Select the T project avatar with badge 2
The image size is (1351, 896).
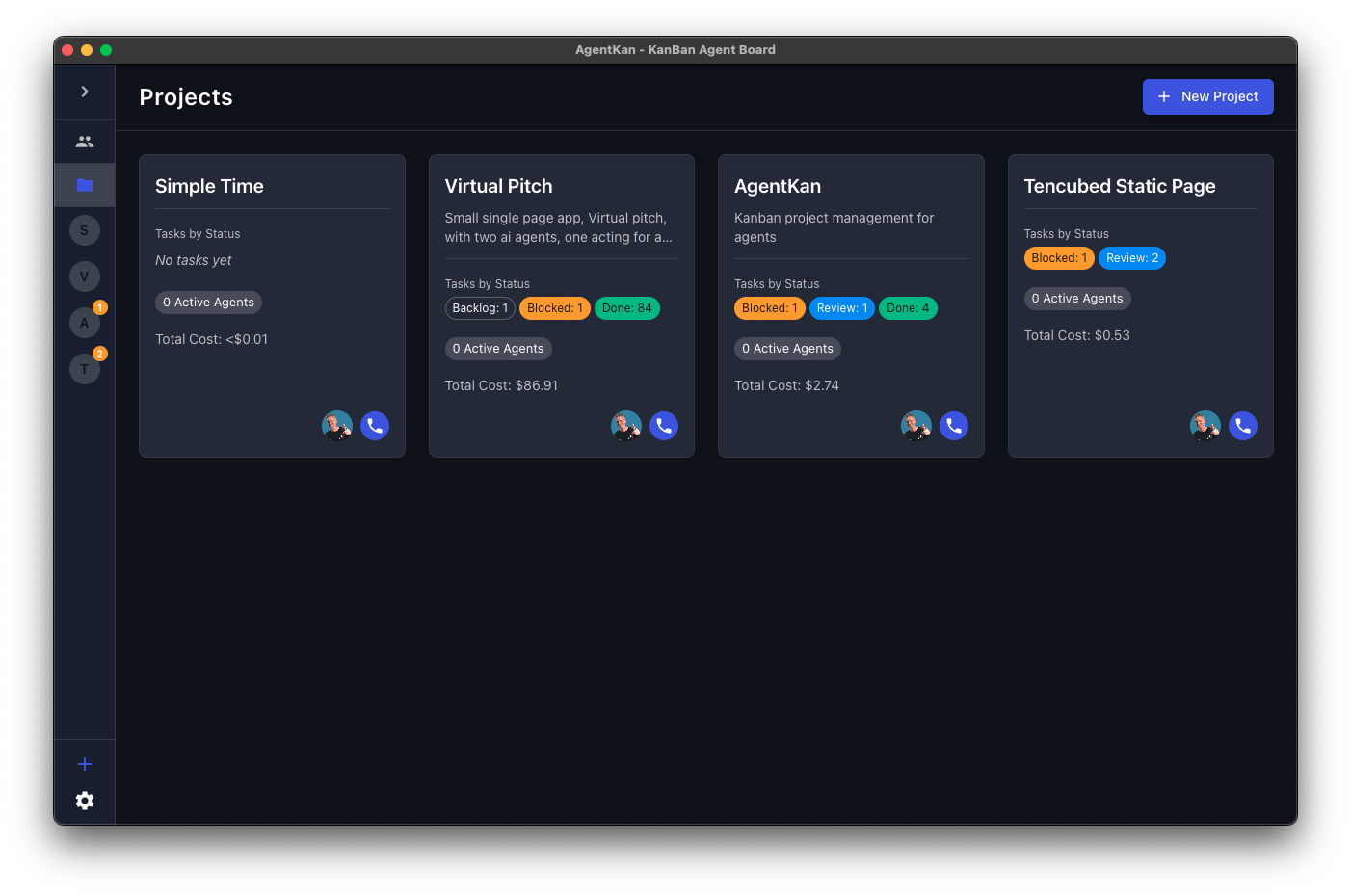[84, 368]
